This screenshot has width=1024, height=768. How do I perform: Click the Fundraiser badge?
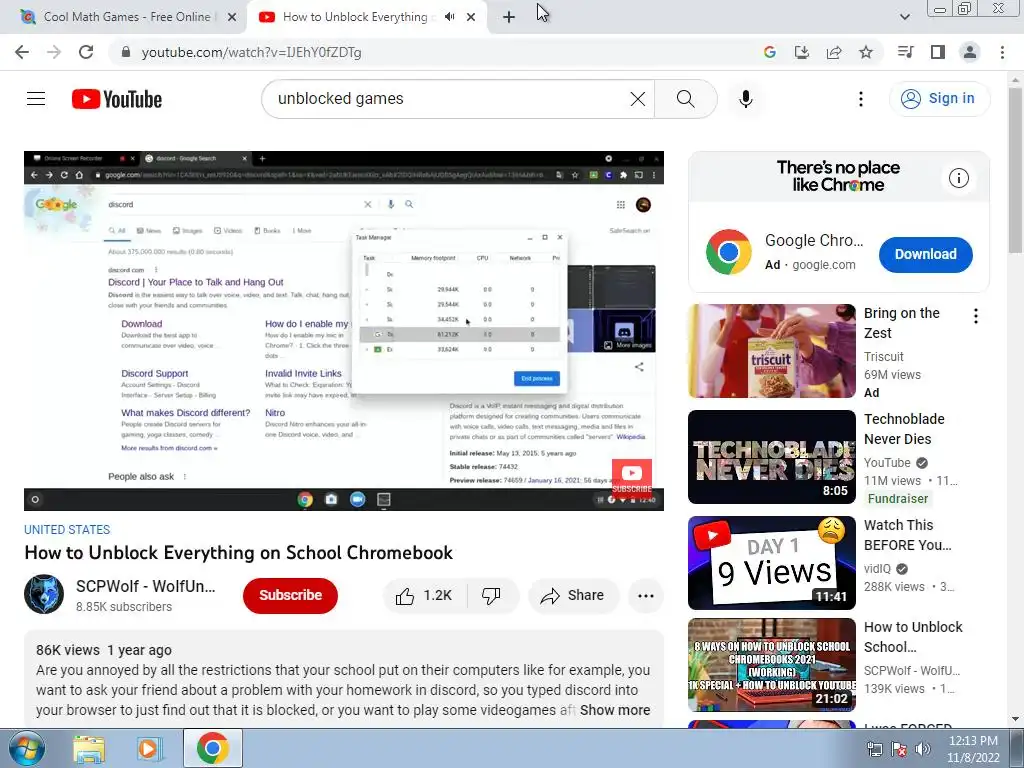coord(897,498)
